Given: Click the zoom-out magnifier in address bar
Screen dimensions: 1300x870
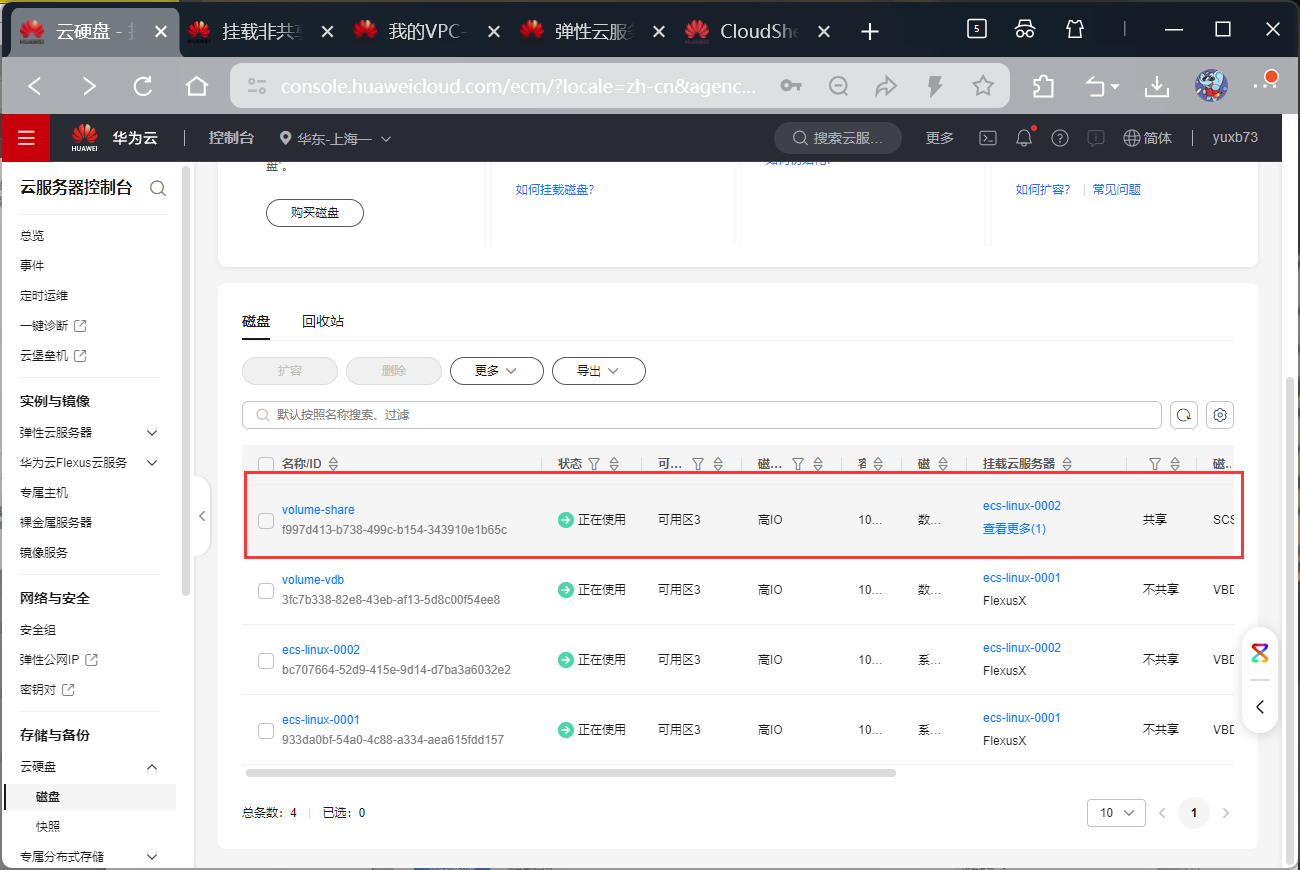Looking at the screenshot, I should point(839,86).
